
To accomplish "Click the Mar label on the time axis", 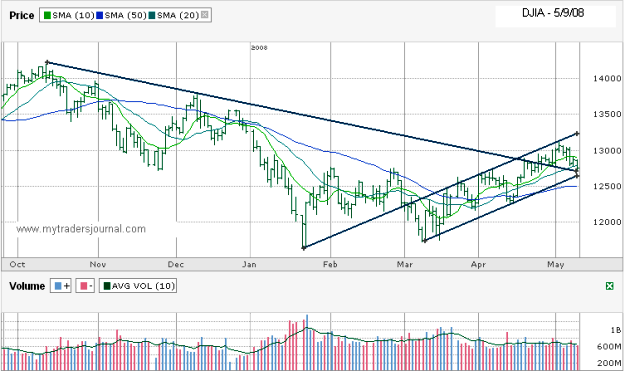I will point(405,264).
